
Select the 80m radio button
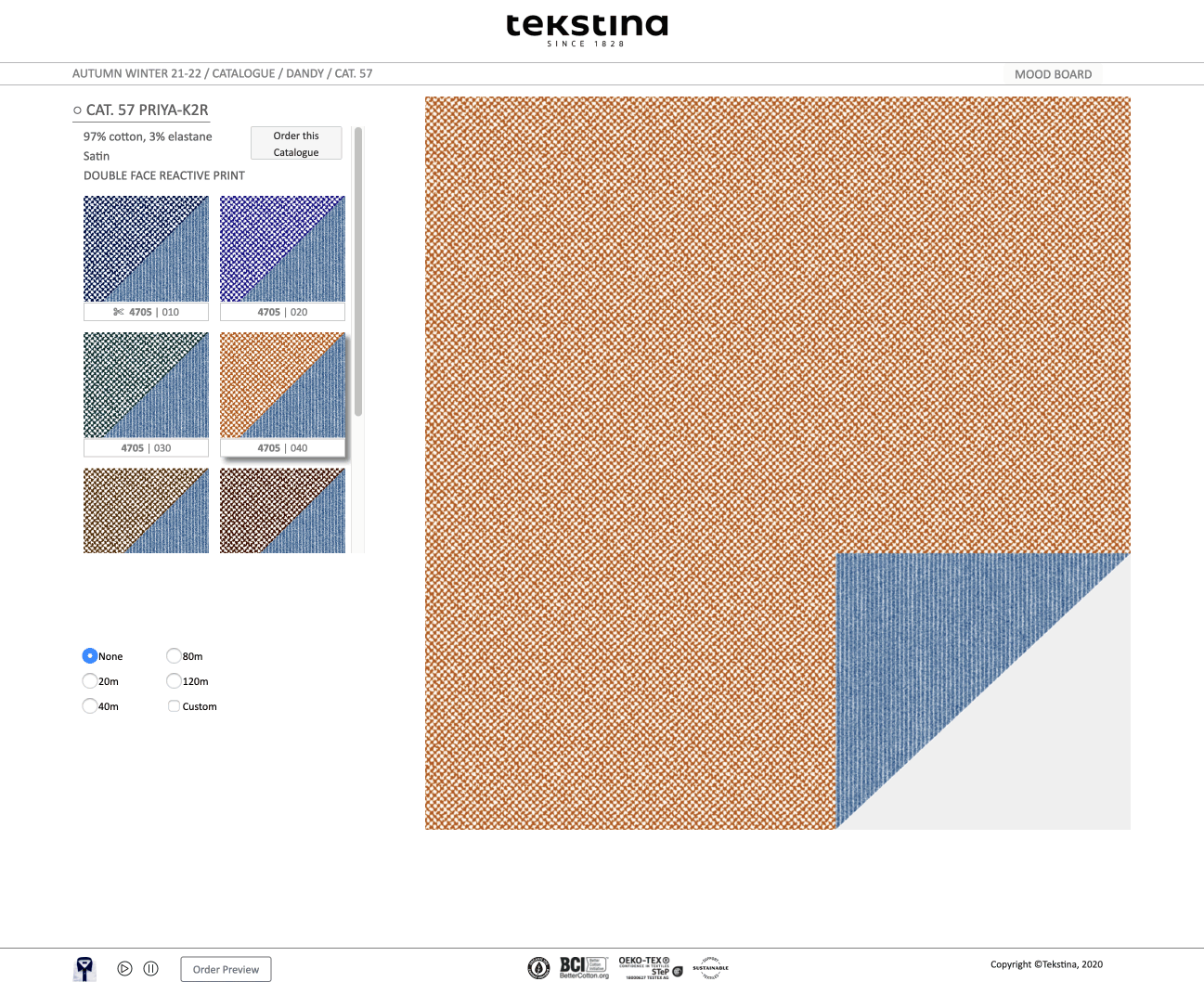coord(174,655)
